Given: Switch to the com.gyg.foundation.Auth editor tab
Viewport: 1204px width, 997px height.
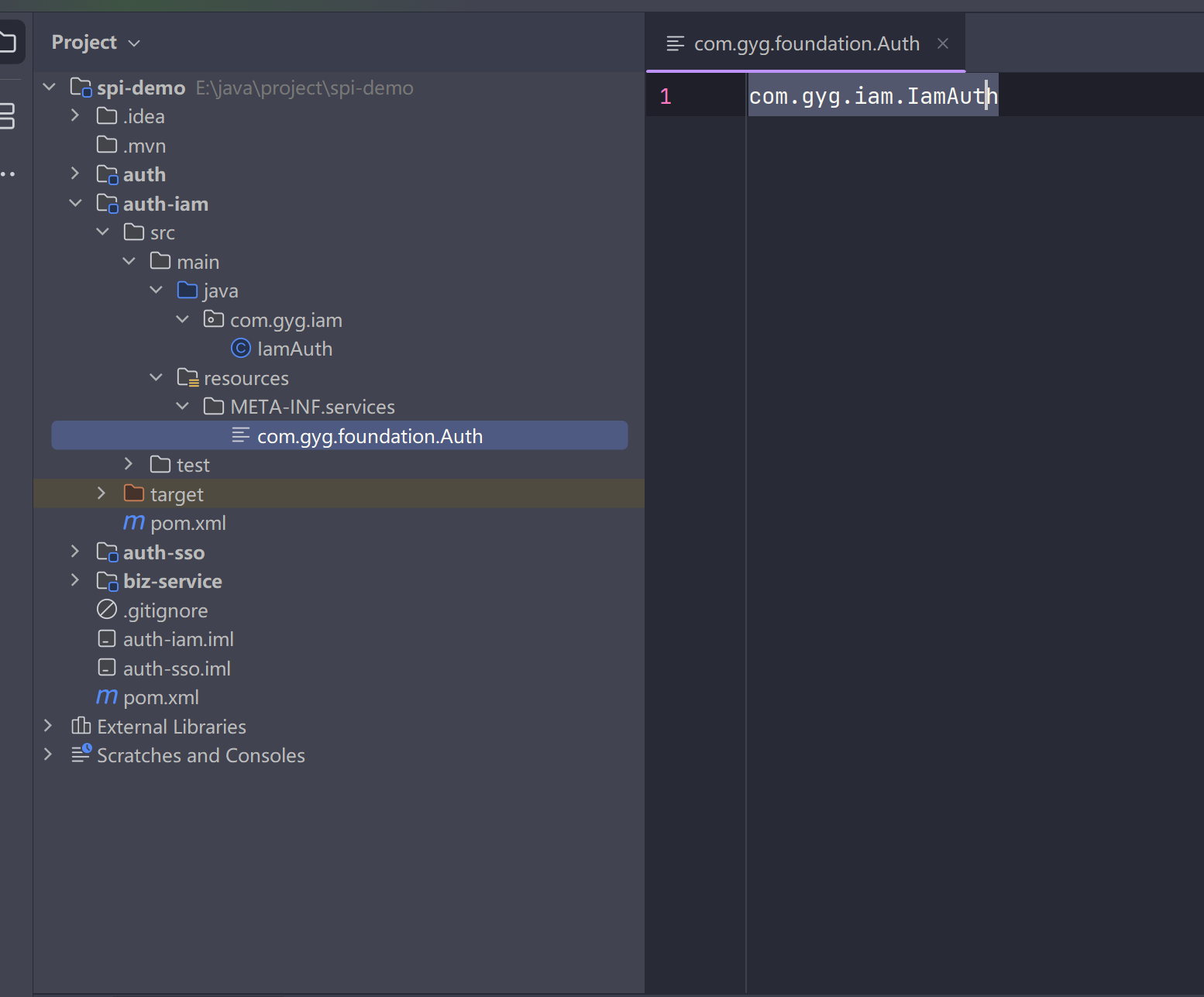Looking at the screenshot, I should [807, 43].
